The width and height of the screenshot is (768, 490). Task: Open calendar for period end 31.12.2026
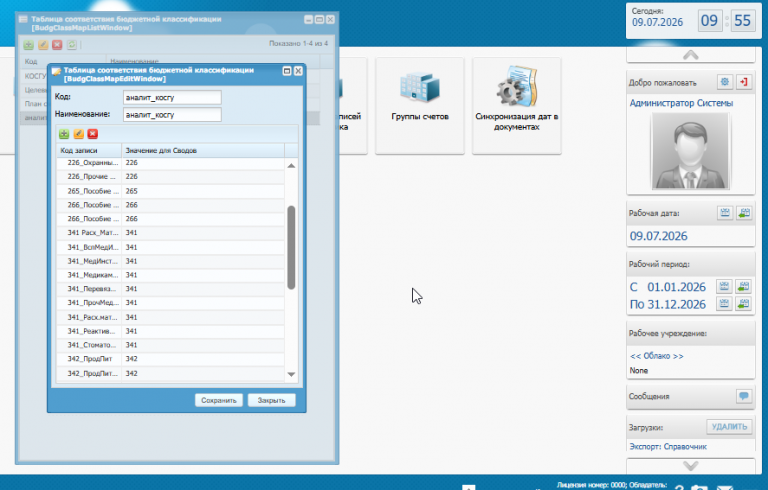[724, 304]
